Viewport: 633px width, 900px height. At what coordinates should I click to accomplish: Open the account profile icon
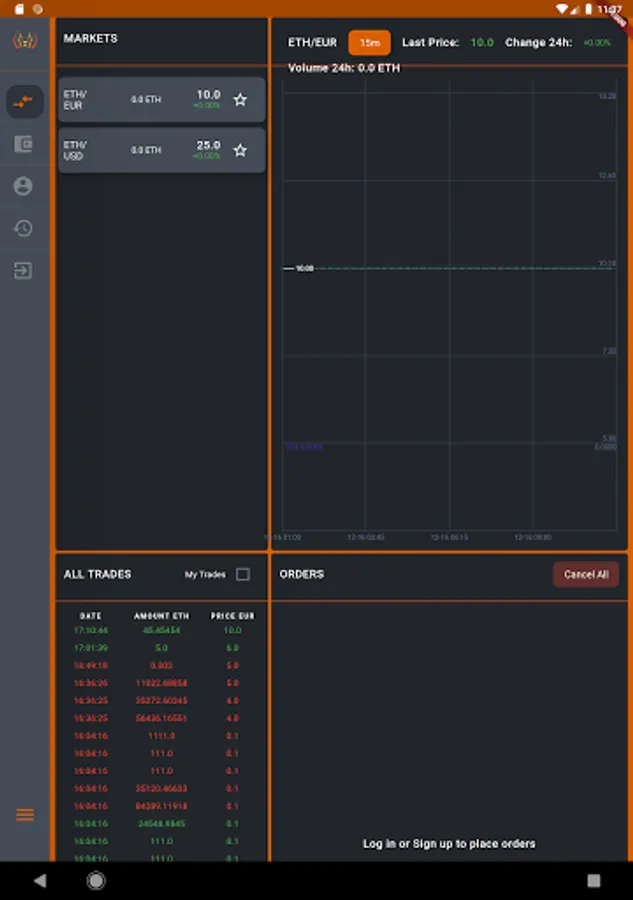tap(23, 186)
